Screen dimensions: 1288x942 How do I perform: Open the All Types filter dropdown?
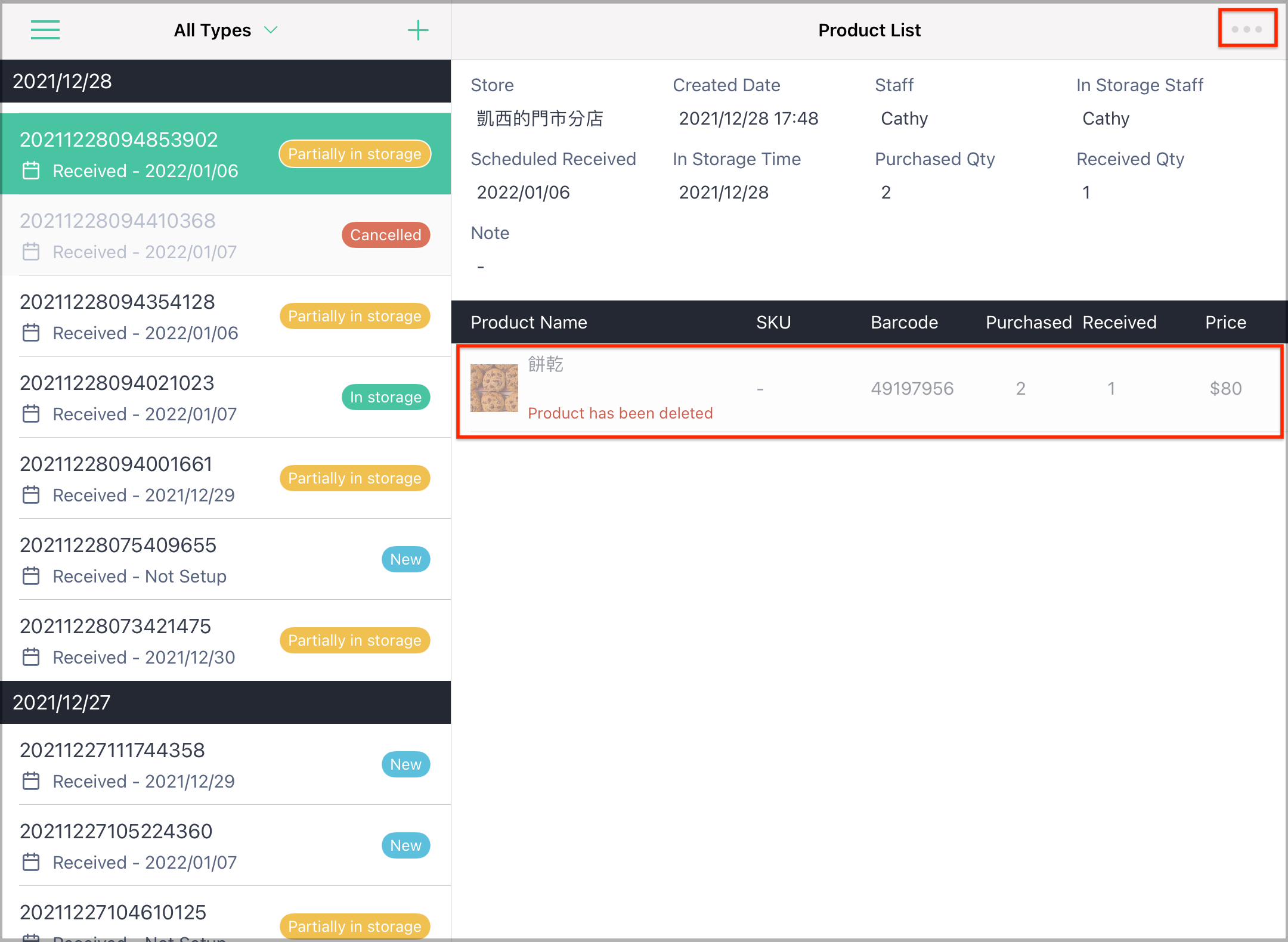pyautogui.click(x=225, y=30)
